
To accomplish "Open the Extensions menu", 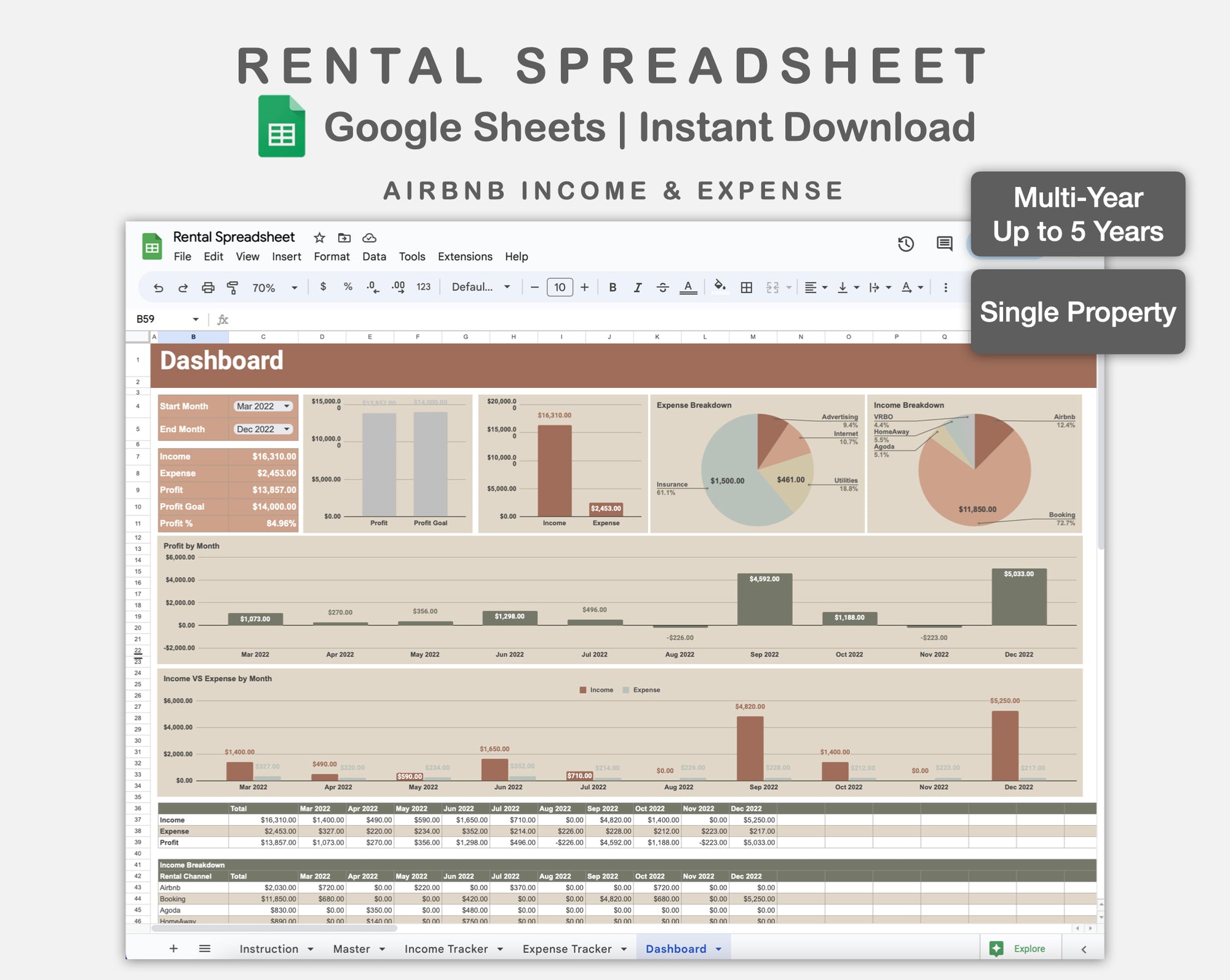I will point(465,257).
